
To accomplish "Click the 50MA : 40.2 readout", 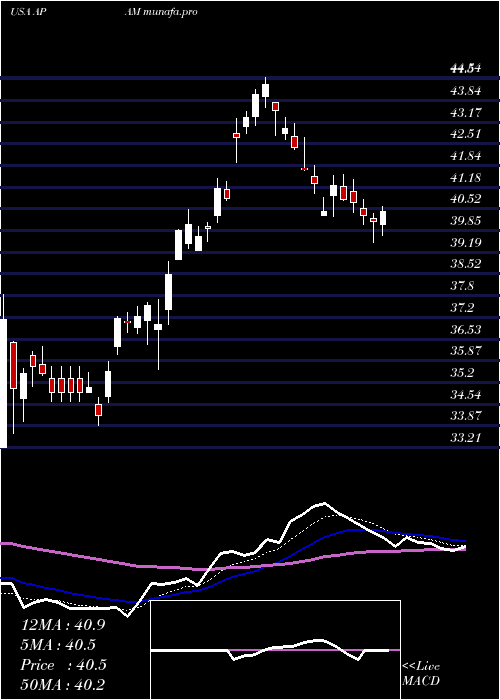I will [63, 685].
